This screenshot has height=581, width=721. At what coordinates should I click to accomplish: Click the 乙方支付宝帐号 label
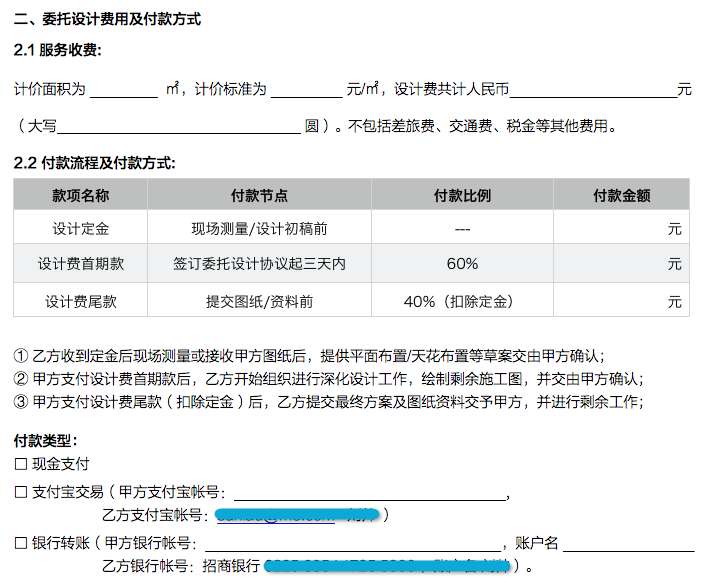click(155, 515)
